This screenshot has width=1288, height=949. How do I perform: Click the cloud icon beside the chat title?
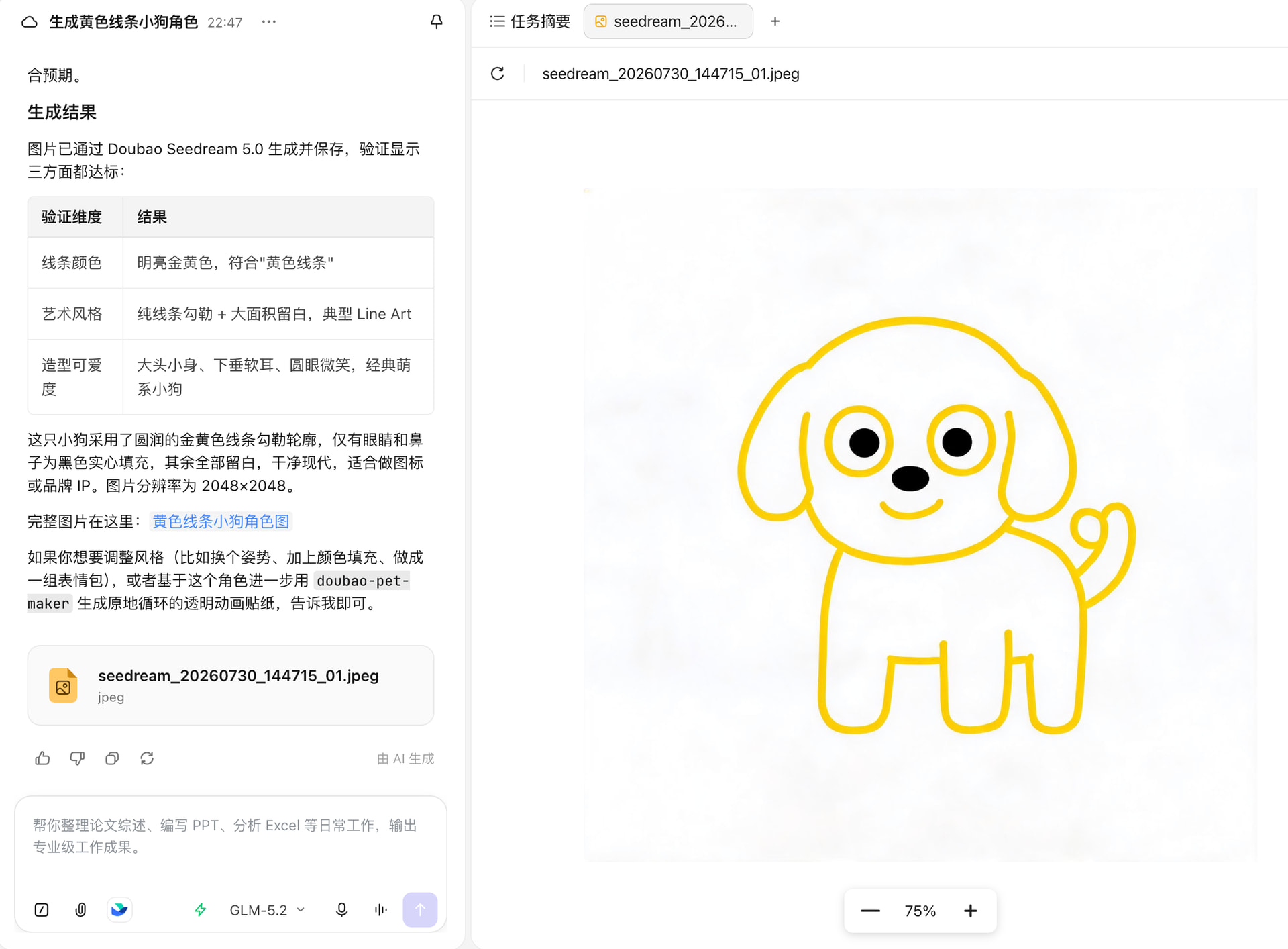(30, 22)
